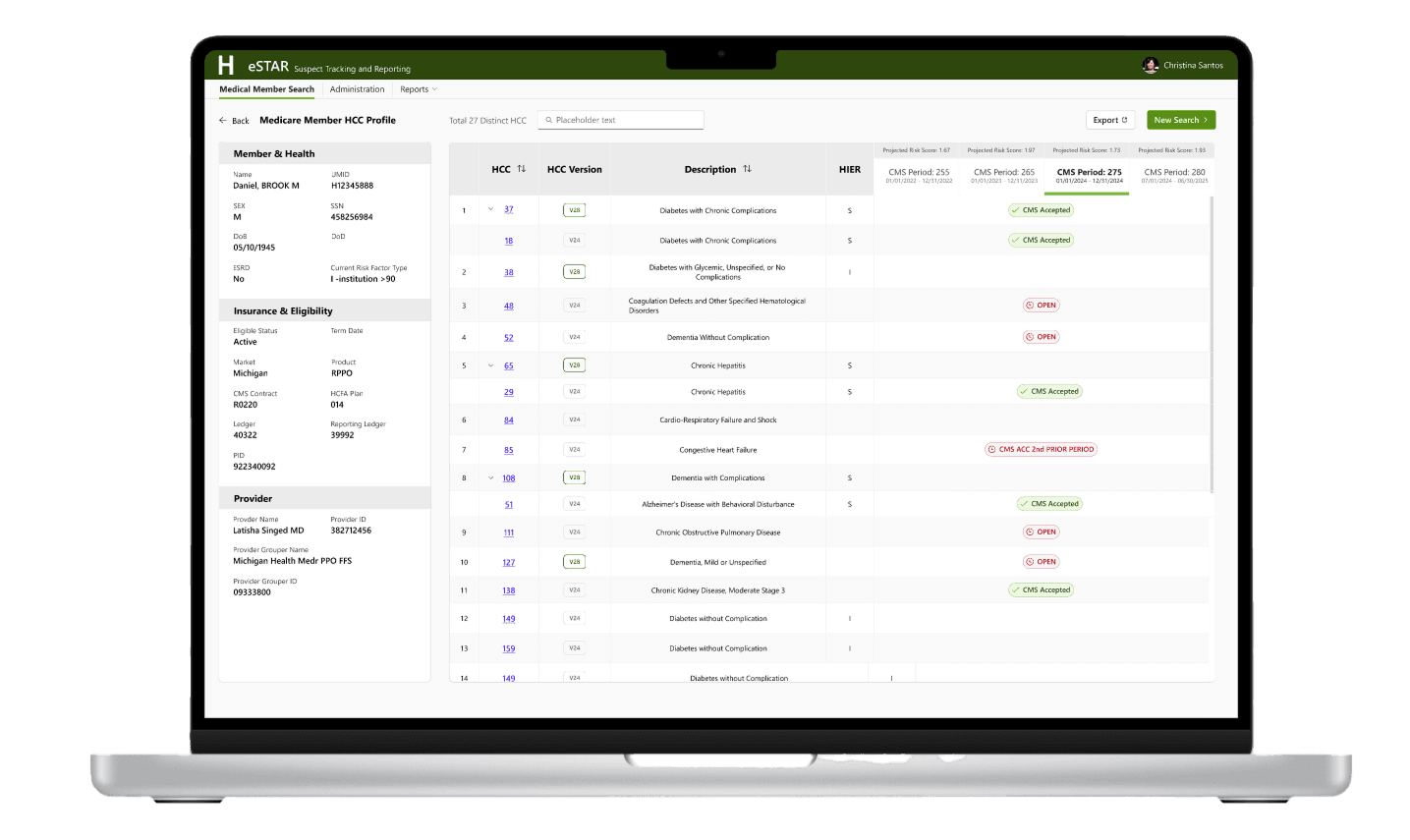Open HCC 38 link
Viewport: 1410px width, 840px height.
click(509, 272)
